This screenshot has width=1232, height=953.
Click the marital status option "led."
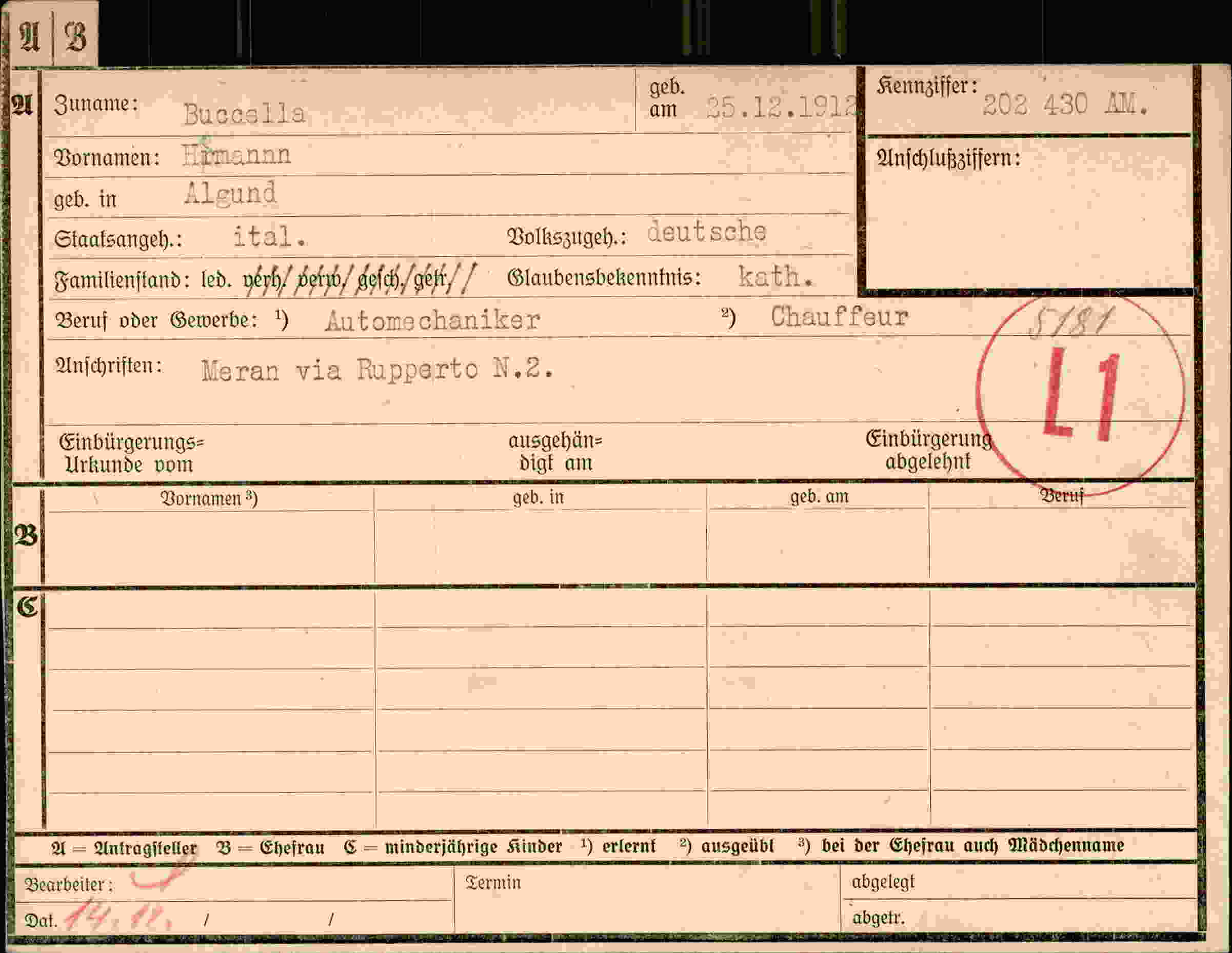[216, 279]
